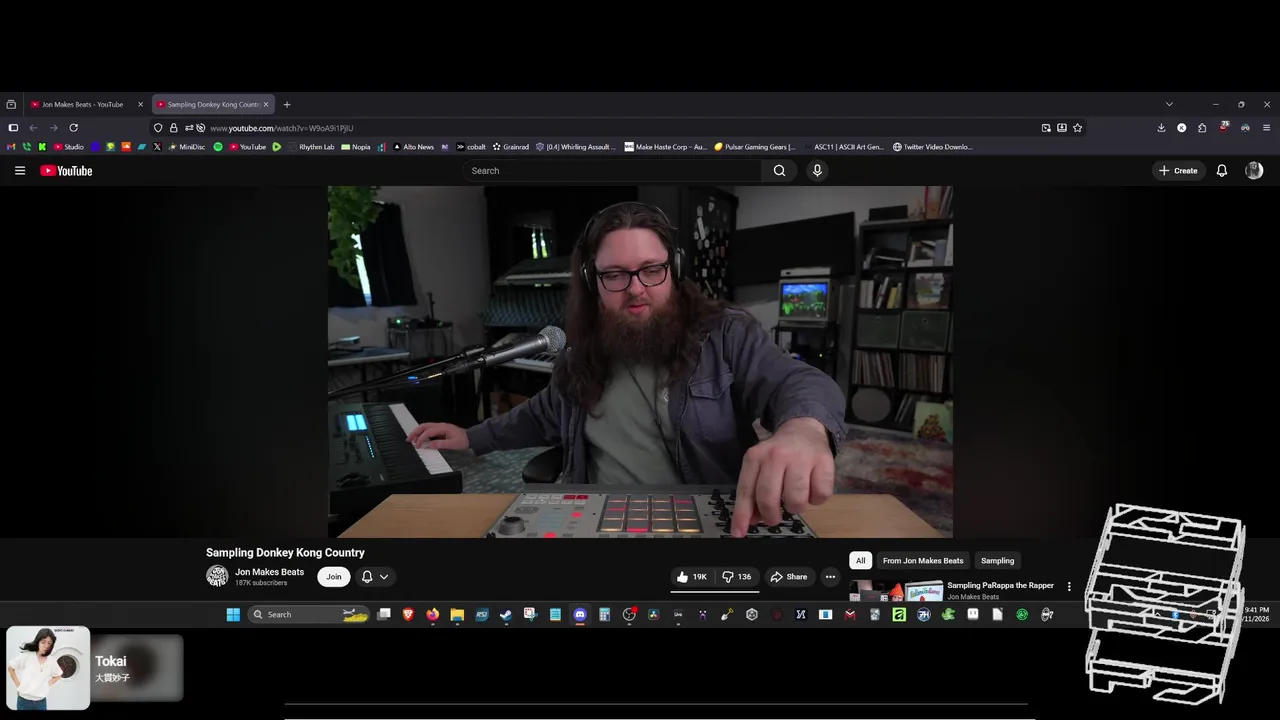
Task: Open the ASC11 ASCII Art Generator bookmark
Action: [x=845, y=147]
